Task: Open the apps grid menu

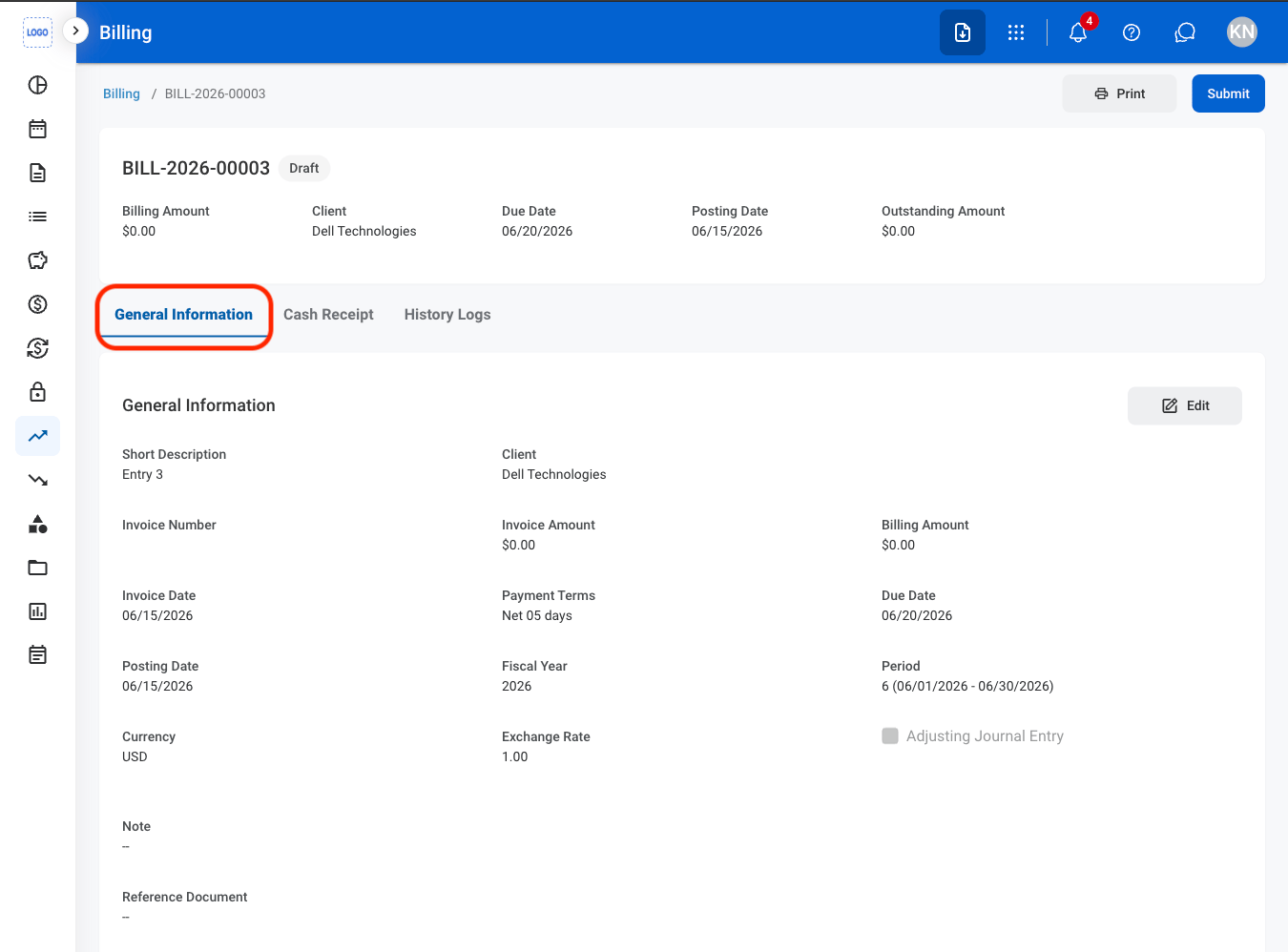Action: [x=1016, y=32]
